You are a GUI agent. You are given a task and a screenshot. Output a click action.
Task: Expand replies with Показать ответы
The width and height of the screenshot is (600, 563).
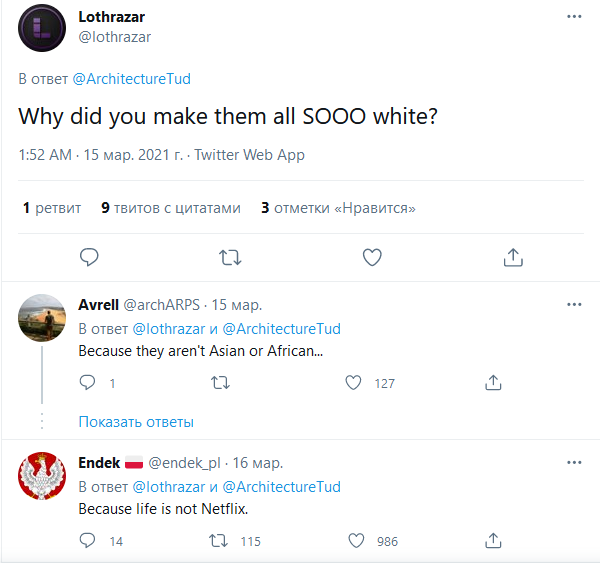136,422
